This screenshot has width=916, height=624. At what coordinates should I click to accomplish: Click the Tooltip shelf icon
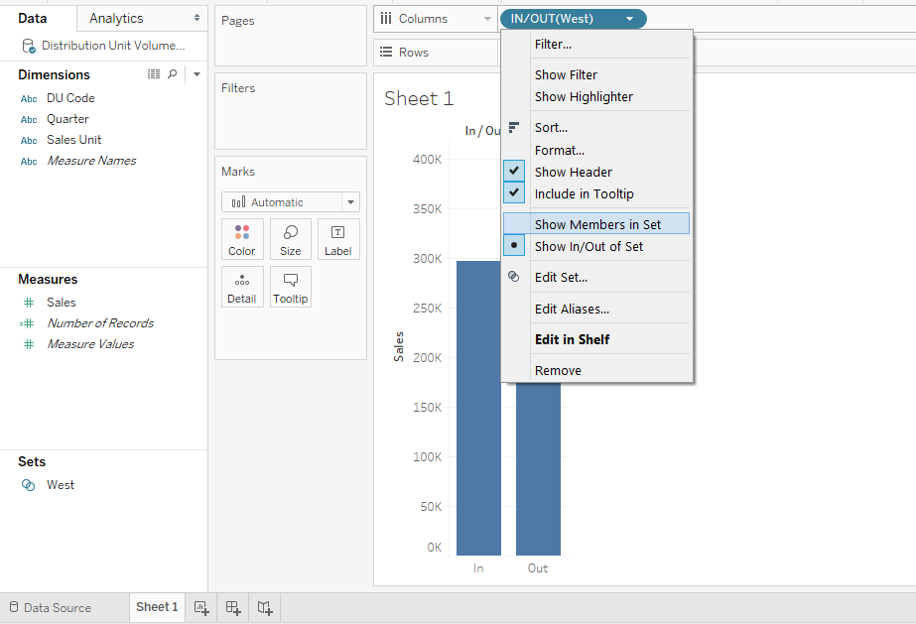click(290, 286)
